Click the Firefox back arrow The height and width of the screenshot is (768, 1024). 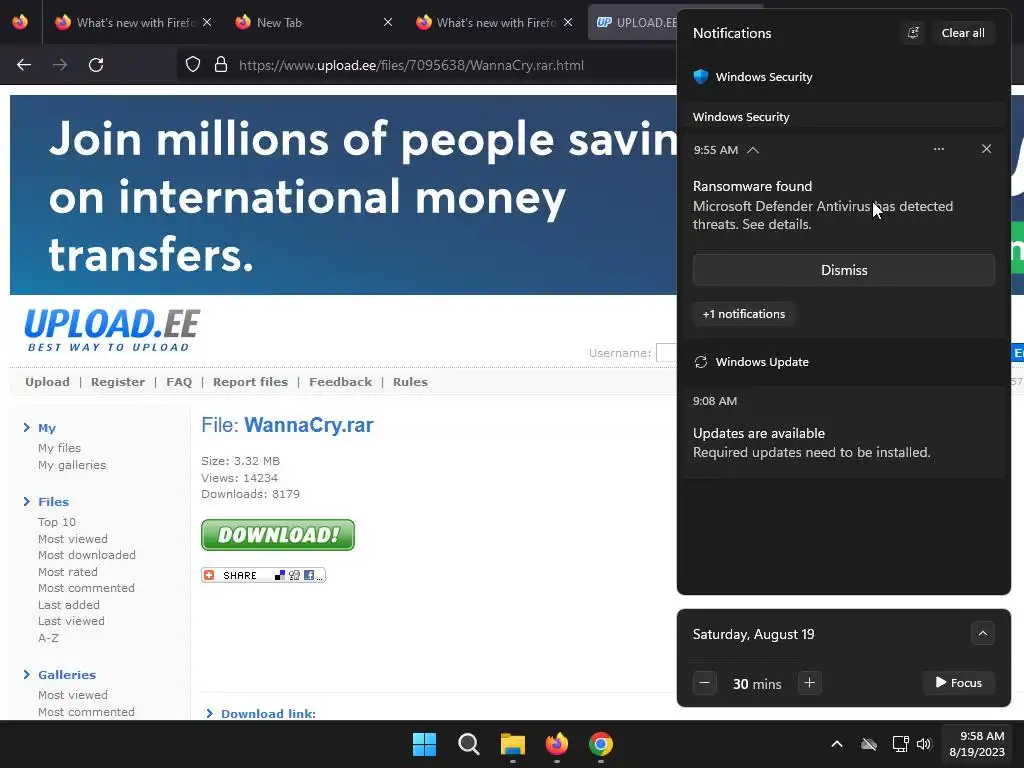point(24,65)
